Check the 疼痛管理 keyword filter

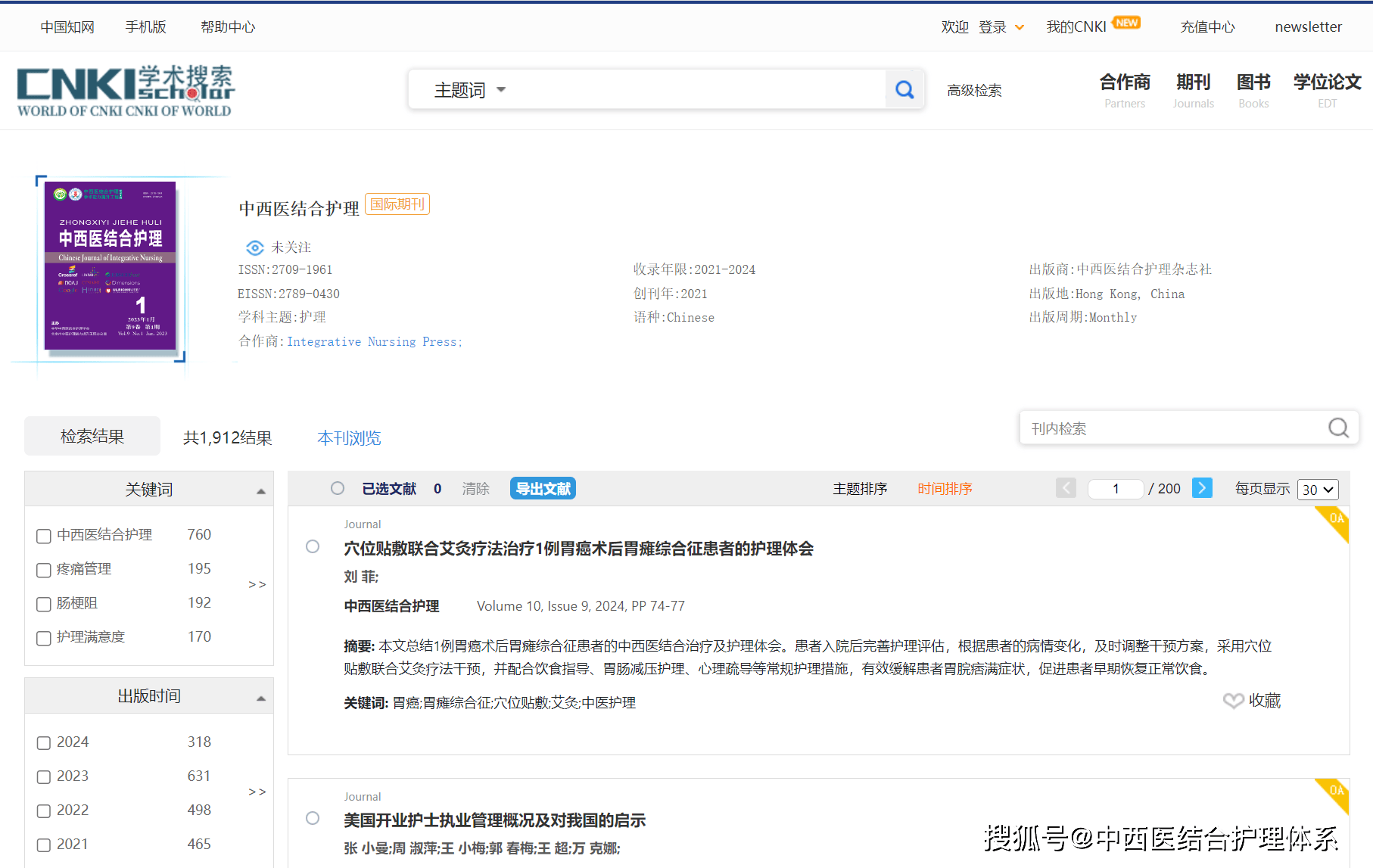(x=44, y=570)
